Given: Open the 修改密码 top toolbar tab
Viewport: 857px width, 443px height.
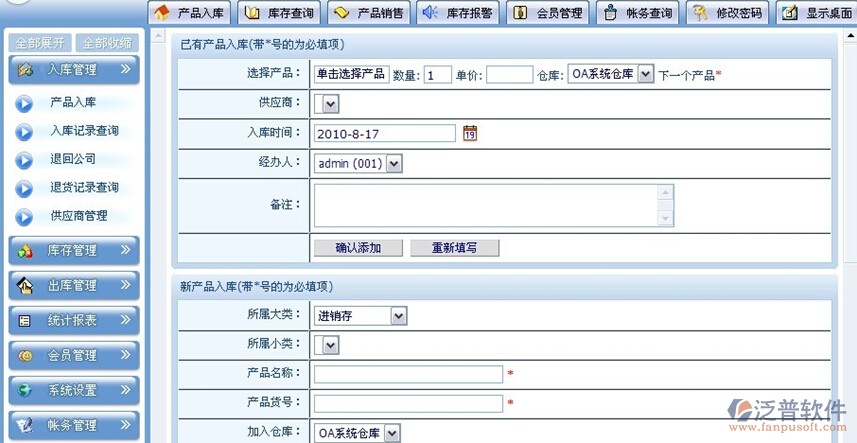Looking at the screenshot, I should pos(727,13).
